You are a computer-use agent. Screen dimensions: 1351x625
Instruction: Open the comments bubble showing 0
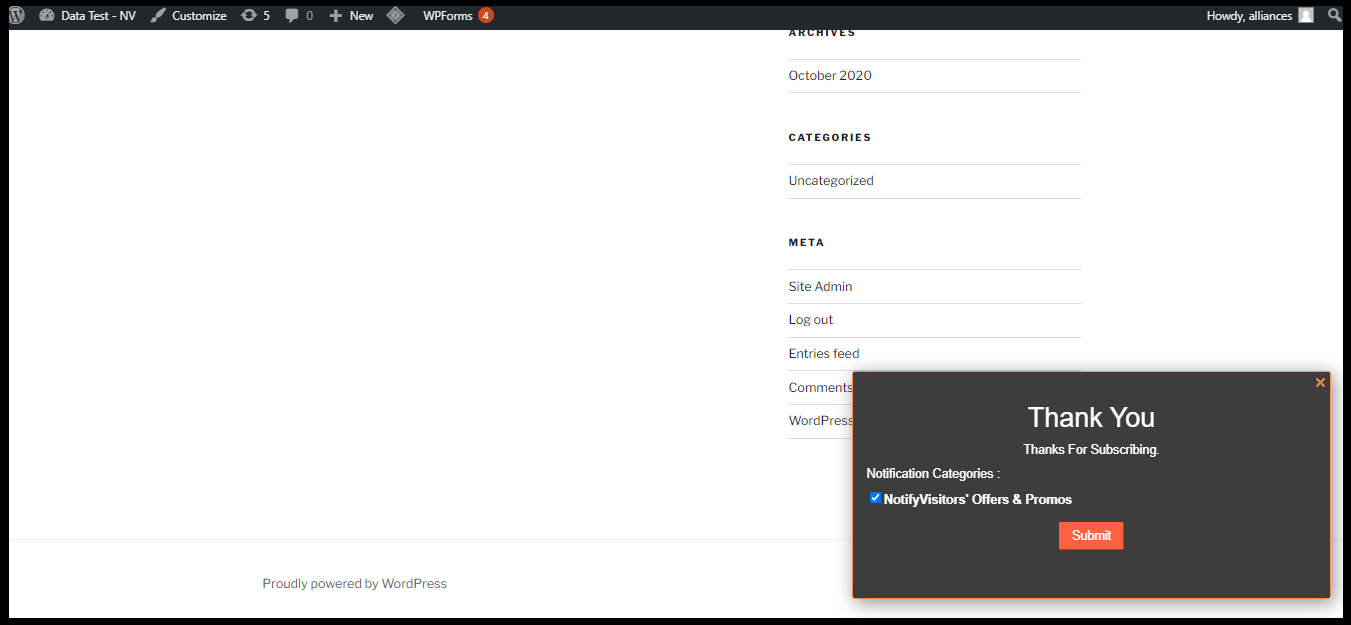tap(299, 16)
